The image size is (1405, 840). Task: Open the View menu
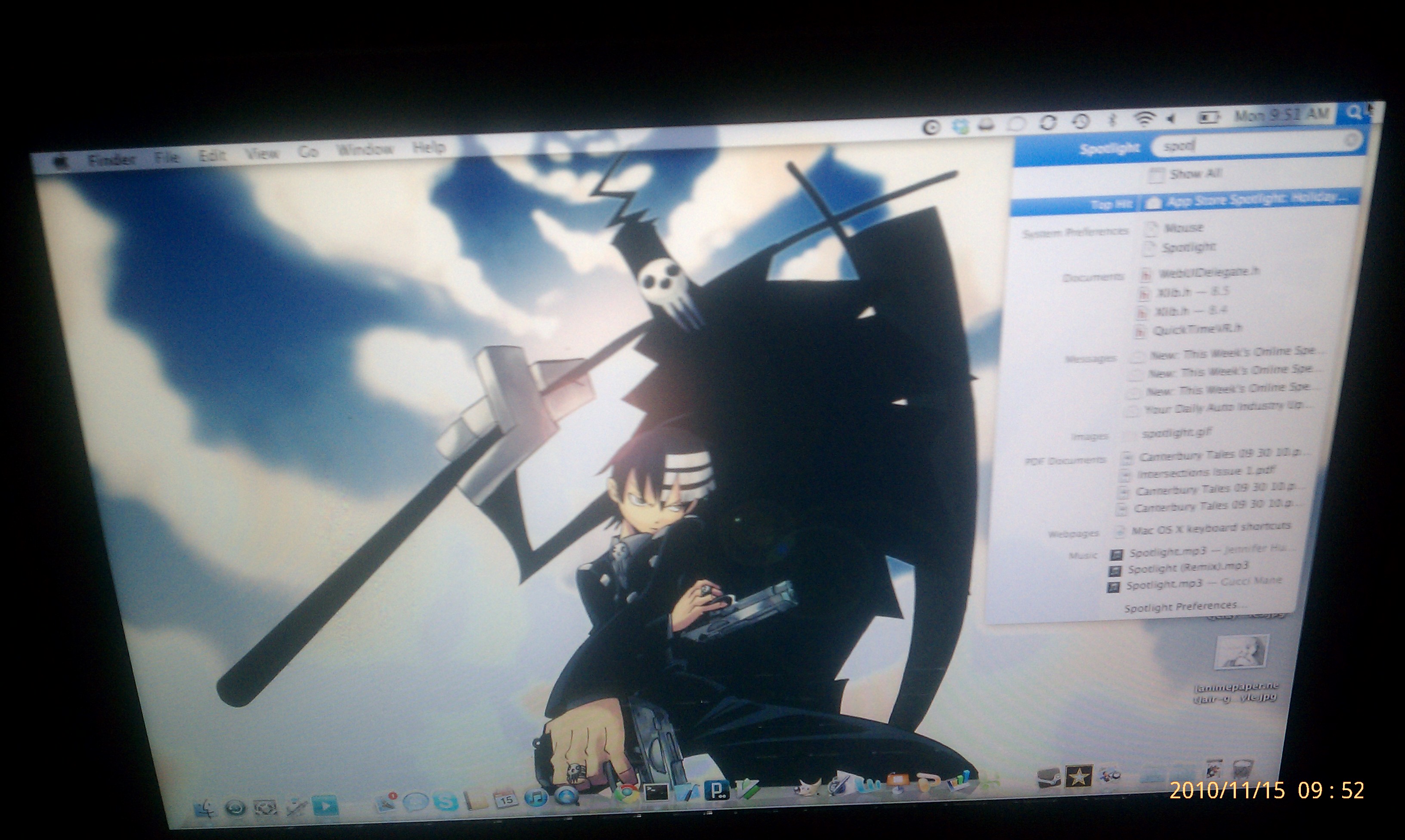coord(262,153)
